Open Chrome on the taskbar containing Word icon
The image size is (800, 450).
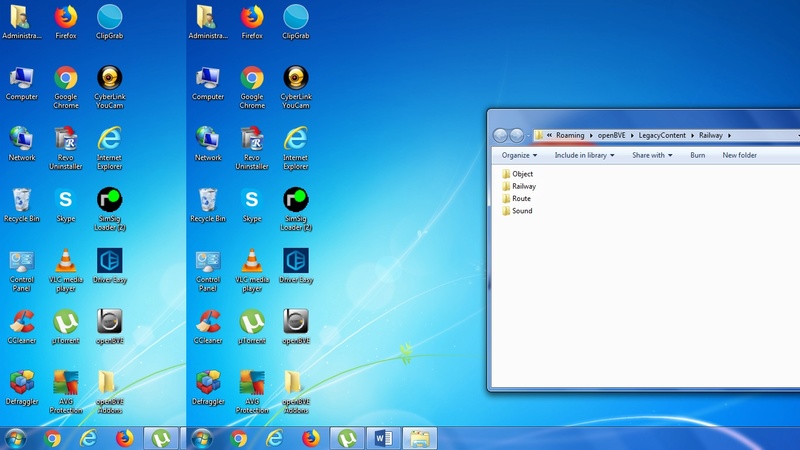pos(238,438)
